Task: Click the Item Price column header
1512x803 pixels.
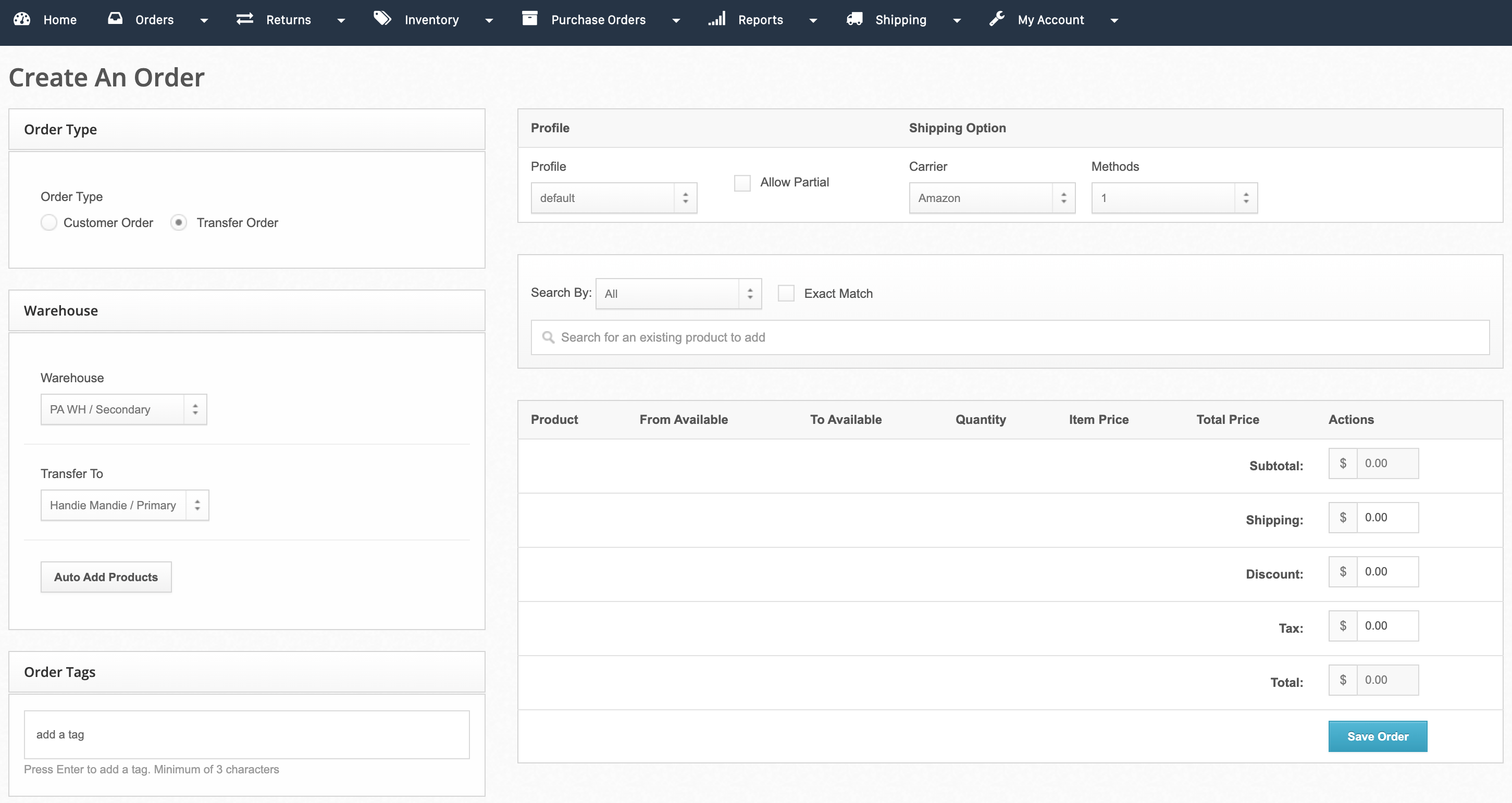Action: [x=1099, y=420]
